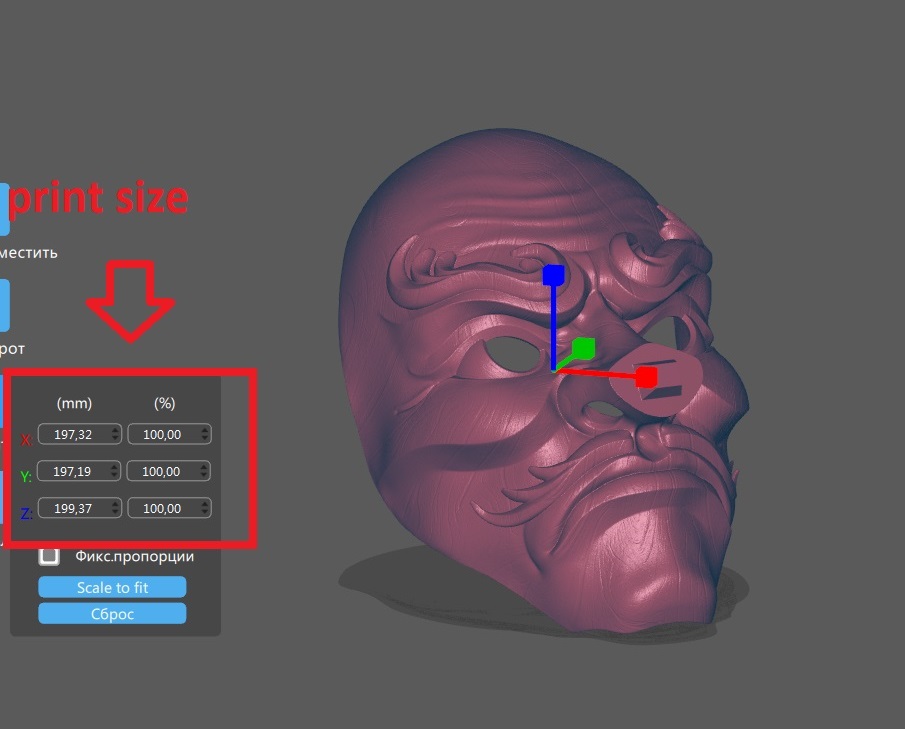Click the Z size field showing 199,37

(x=75, y=507)
